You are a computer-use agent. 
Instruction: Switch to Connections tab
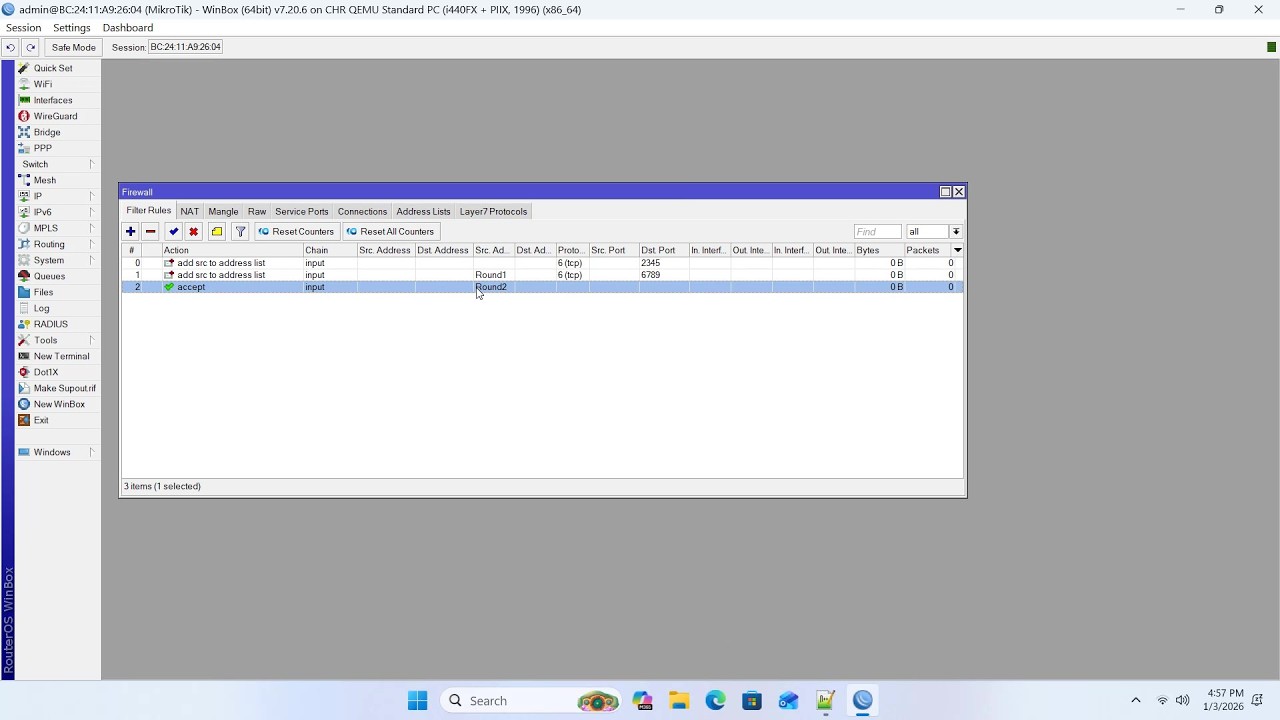[x=362, y=211]
